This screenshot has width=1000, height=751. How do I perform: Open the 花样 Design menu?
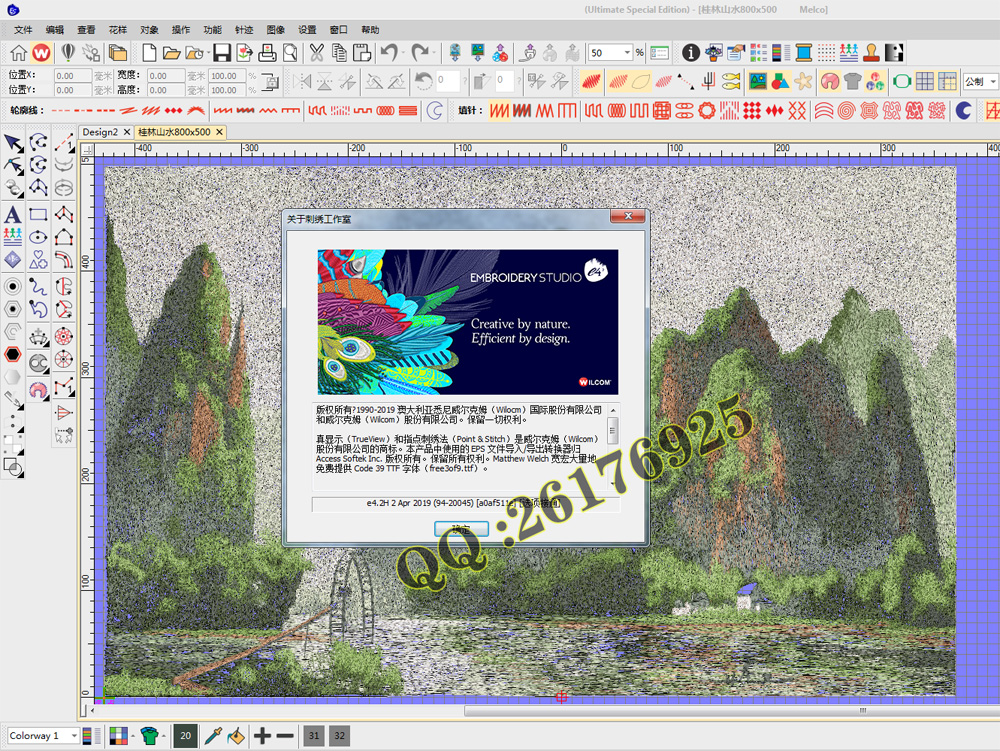pos(118,30)
